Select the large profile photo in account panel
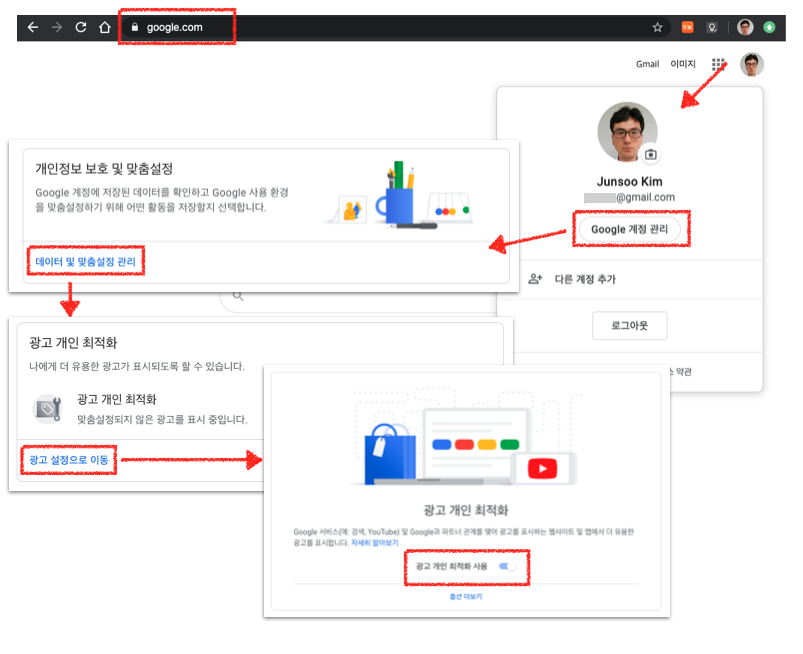The image size is (803, 654). tap(627, 132)
